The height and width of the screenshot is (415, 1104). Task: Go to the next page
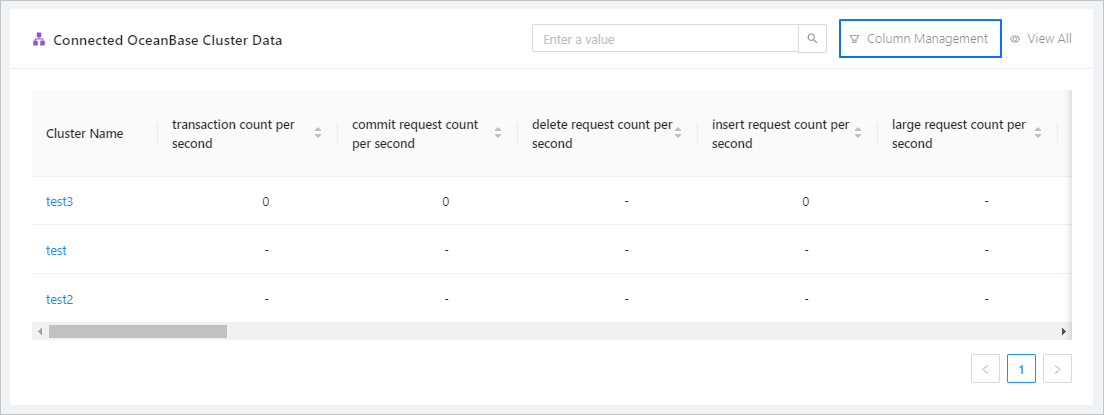(1057, 369)
